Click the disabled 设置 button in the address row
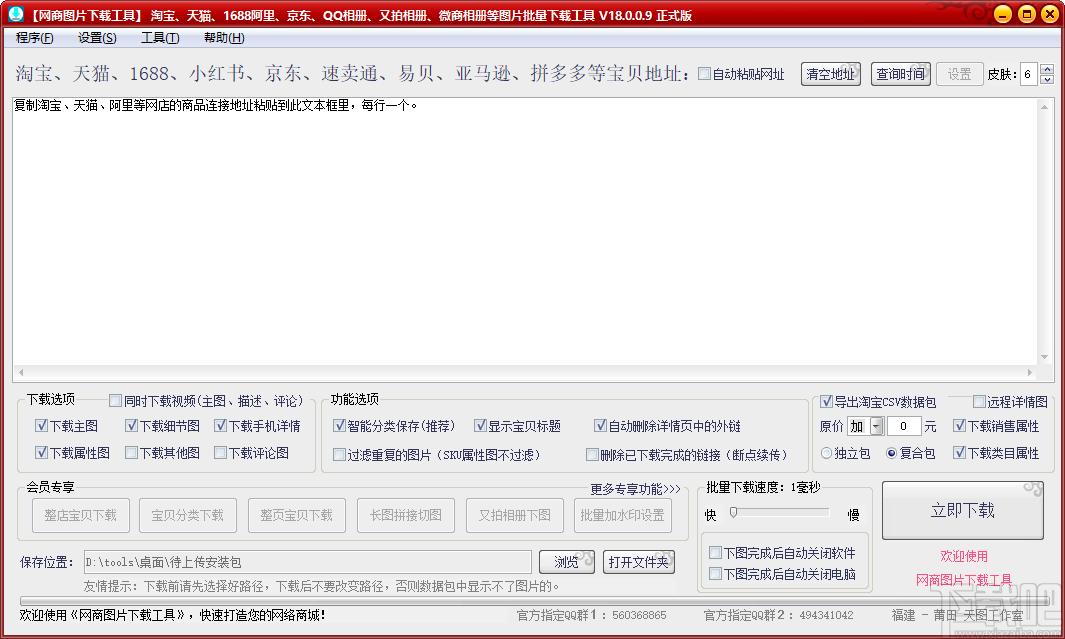The image size is (1065, 639). [959, 74]
